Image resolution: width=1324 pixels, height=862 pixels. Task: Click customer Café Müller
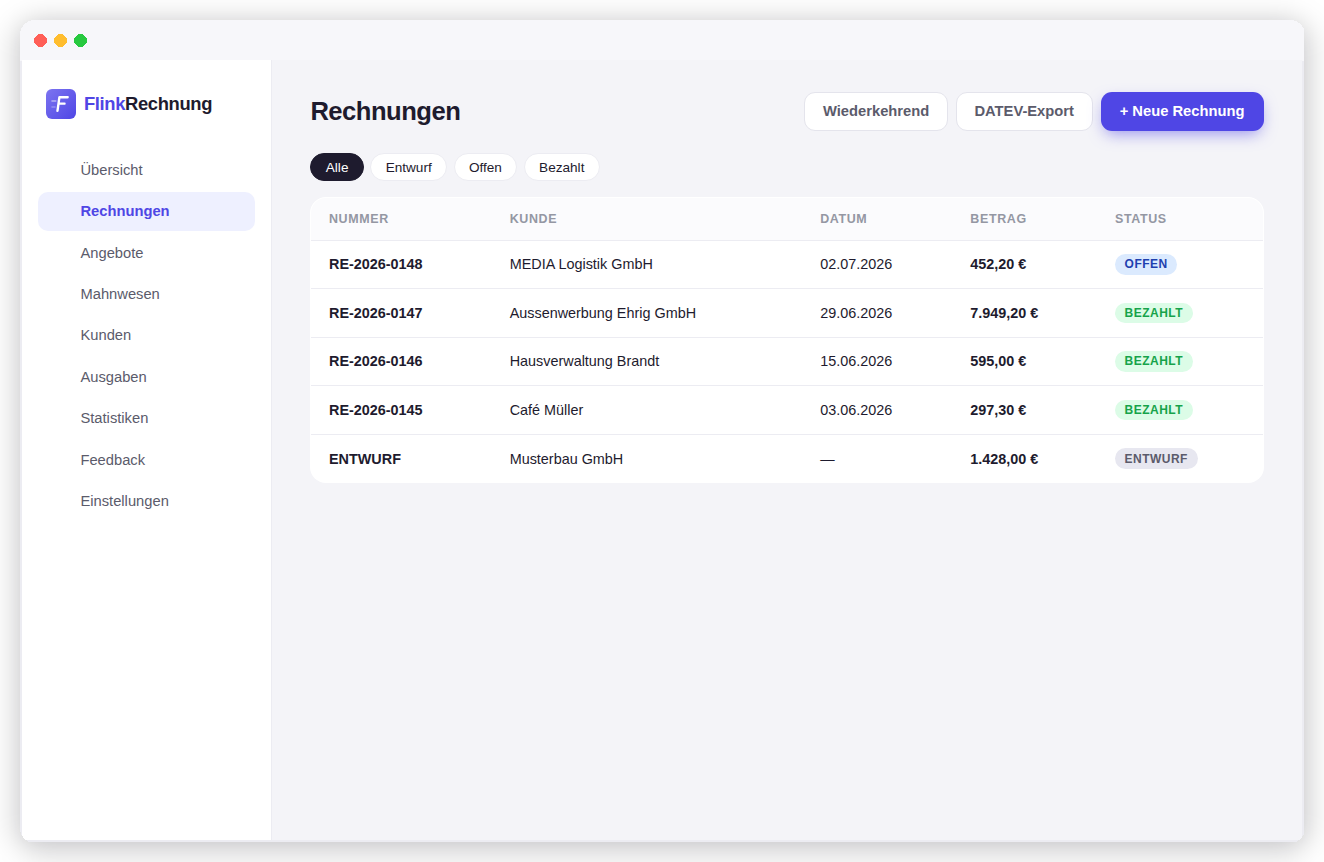point(547,410)
